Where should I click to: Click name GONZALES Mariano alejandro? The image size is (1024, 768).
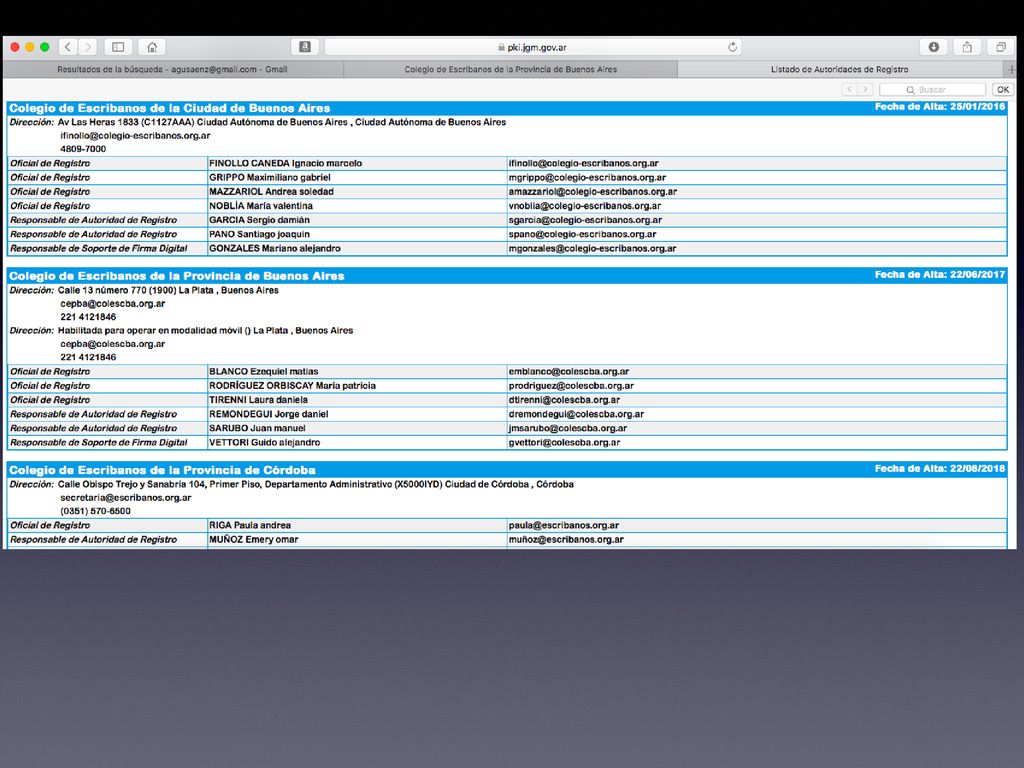point(275,249)
